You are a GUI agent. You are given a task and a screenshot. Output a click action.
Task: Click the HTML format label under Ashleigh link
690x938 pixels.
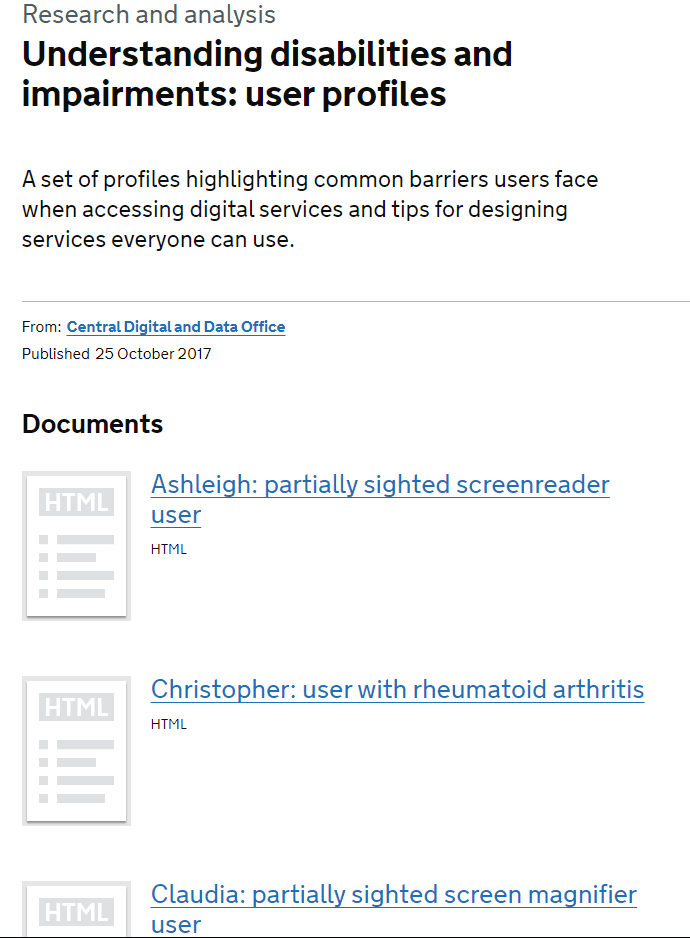[169, 549]
